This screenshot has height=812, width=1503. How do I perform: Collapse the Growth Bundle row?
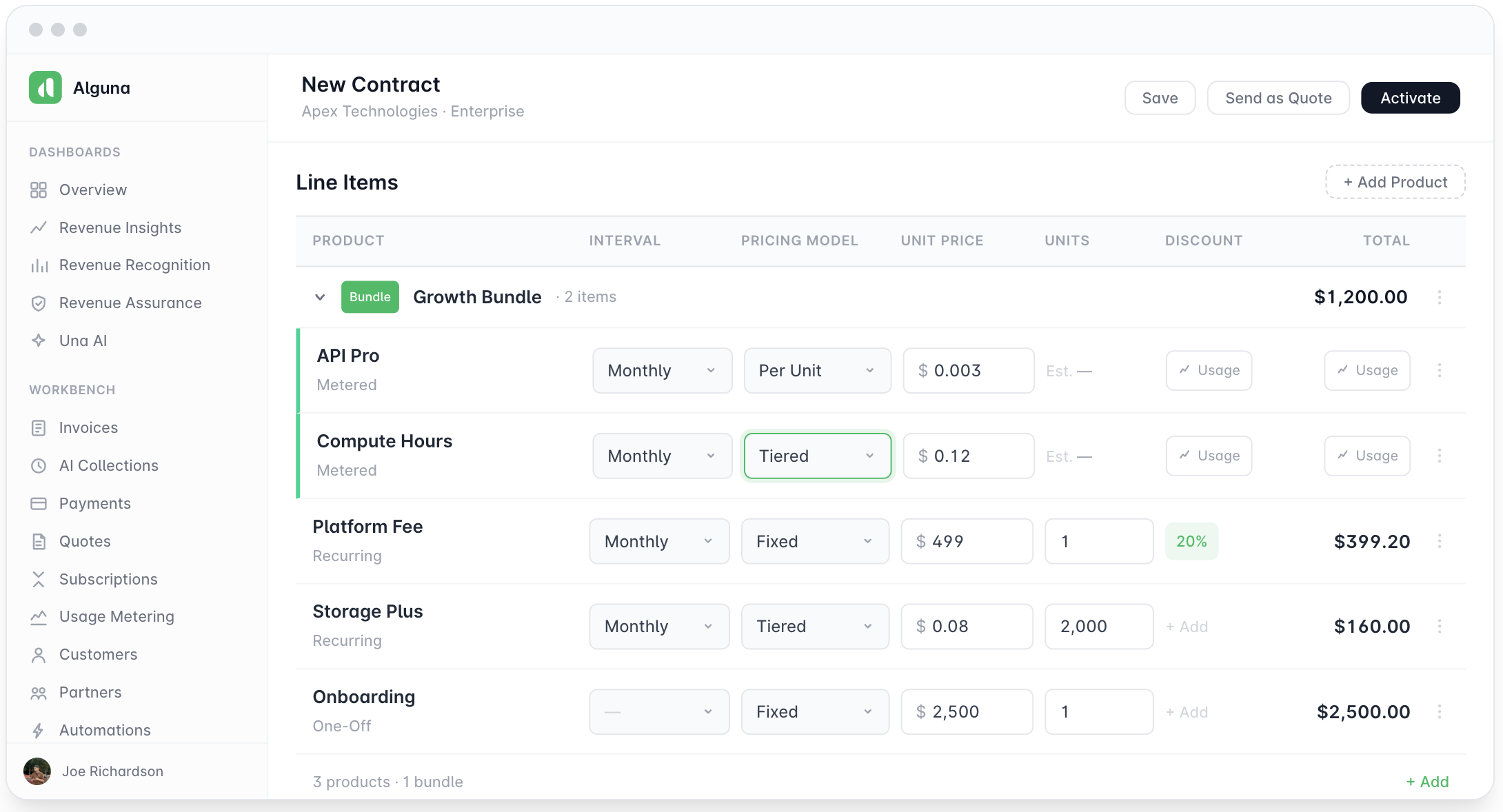click(320, 297)
